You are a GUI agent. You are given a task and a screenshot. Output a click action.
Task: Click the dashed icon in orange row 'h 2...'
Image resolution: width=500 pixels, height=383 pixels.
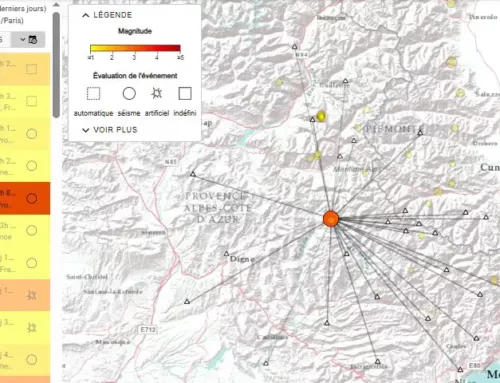click(32, 70)
